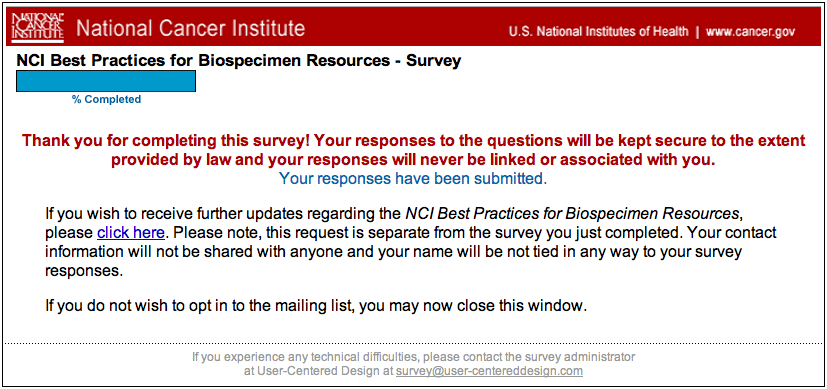The image size is (827, 389).
Task: Click the '% Completed' label
Action: coord(107,100)
